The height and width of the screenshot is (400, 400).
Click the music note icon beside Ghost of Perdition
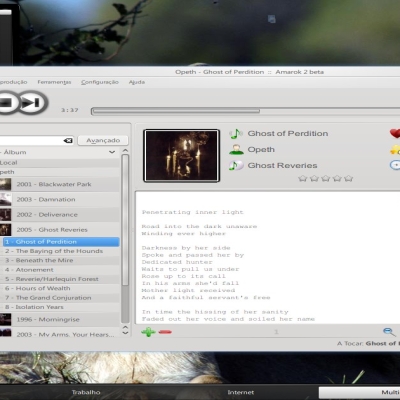(x=236, y=134)
